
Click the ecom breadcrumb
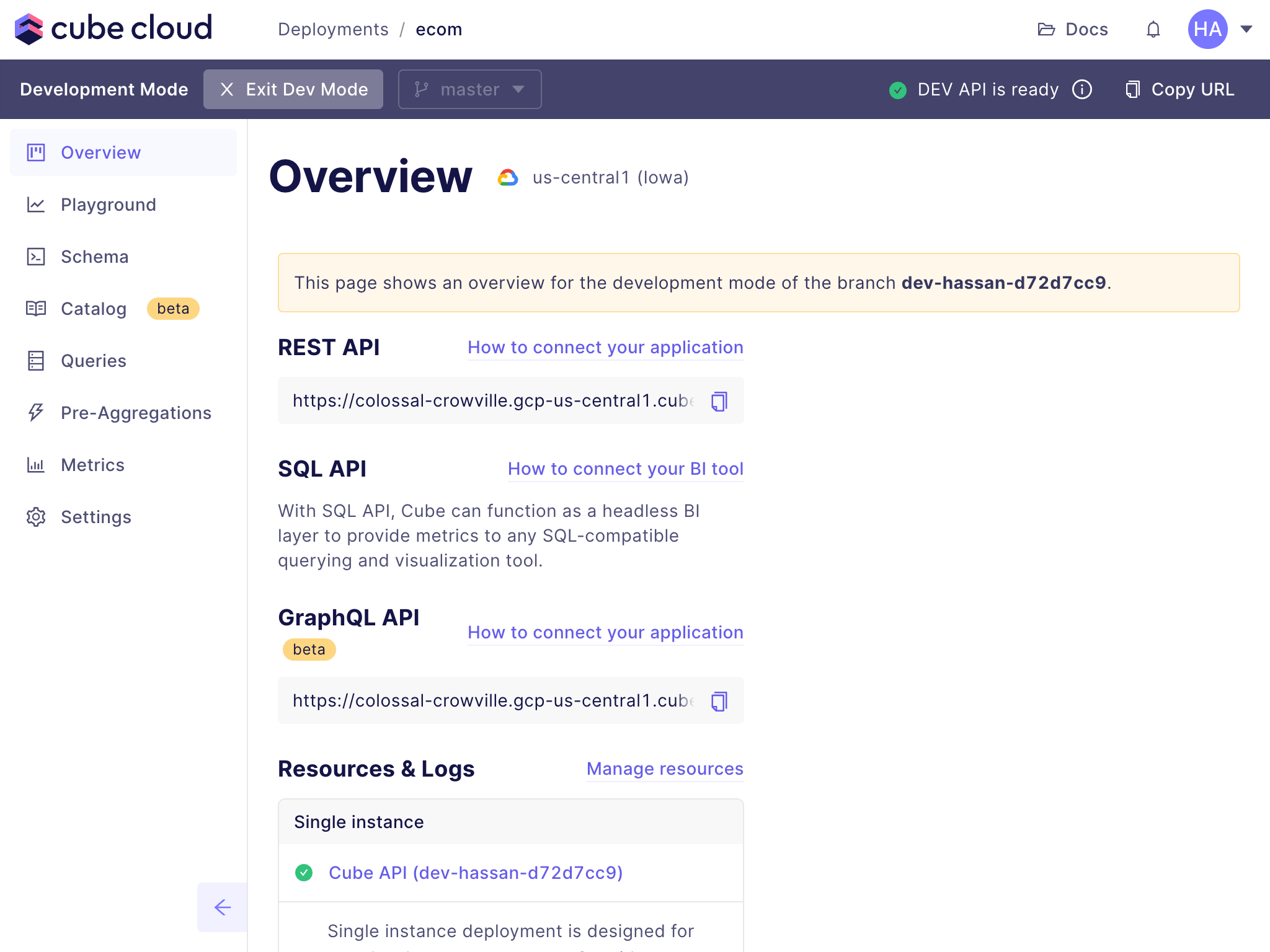(x=438, y=29)
